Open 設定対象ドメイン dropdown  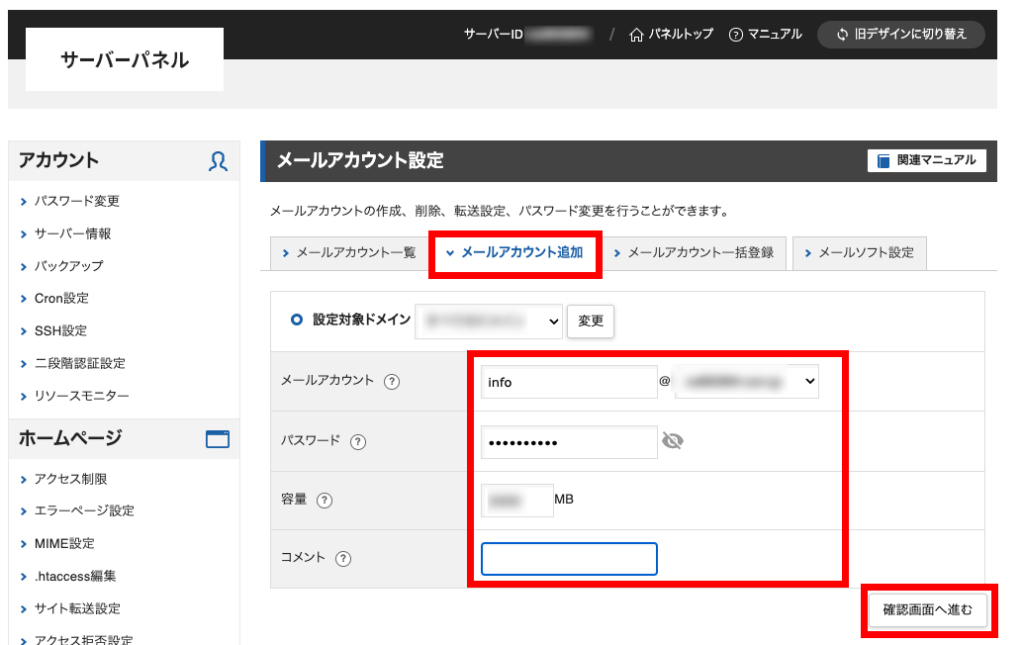[x=488, y=321]
